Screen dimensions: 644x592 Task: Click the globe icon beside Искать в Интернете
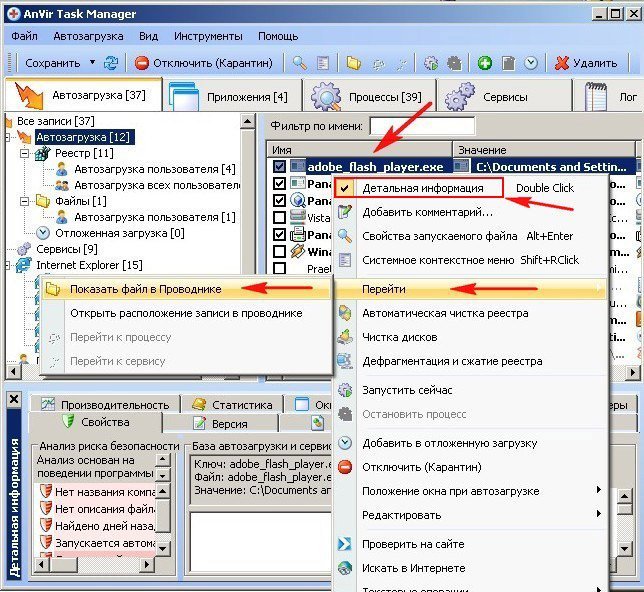tap(345, 568)
